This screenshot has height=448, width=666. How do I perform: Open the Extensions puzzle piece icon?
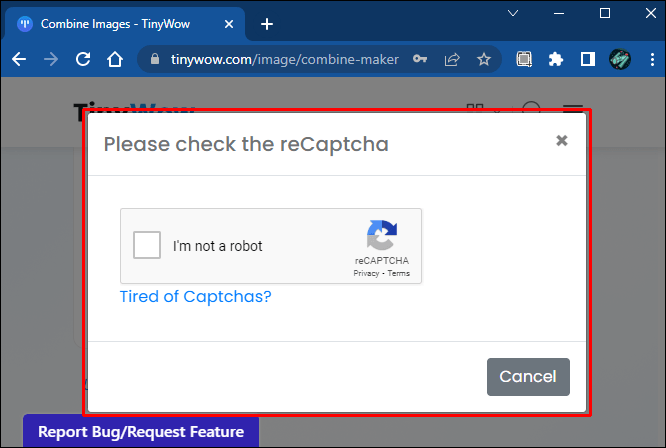point(556,59)
